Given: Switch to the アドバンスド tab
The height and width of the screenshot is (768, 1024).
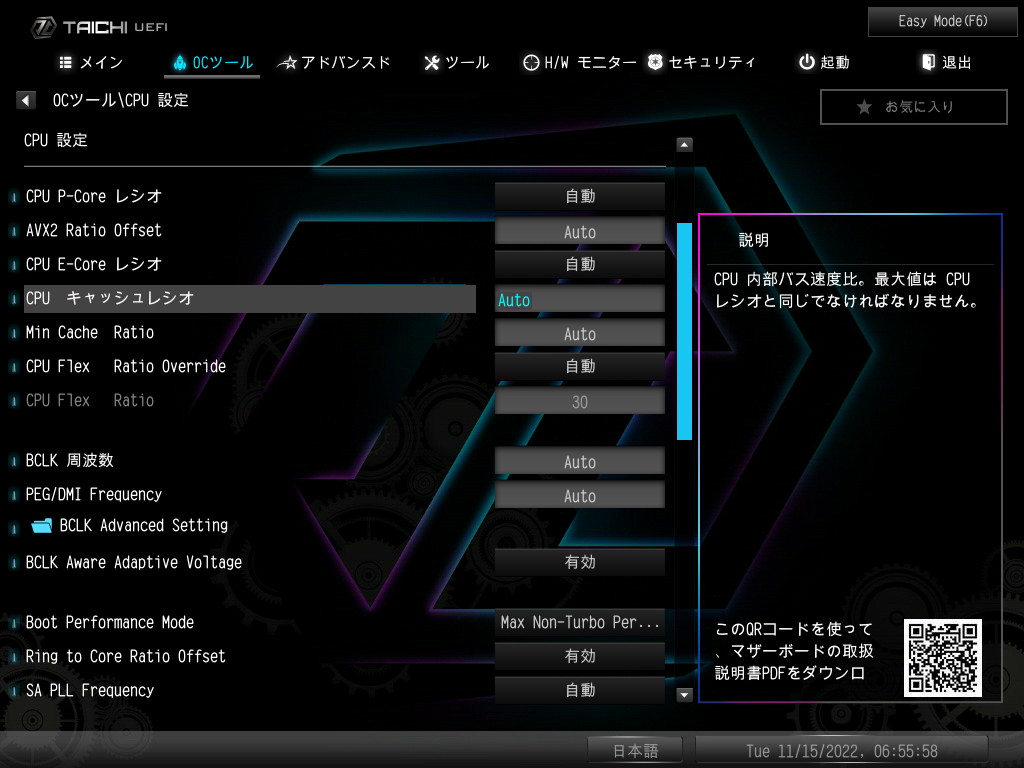Looking at the screenshot, I should (x=334, y=62).
